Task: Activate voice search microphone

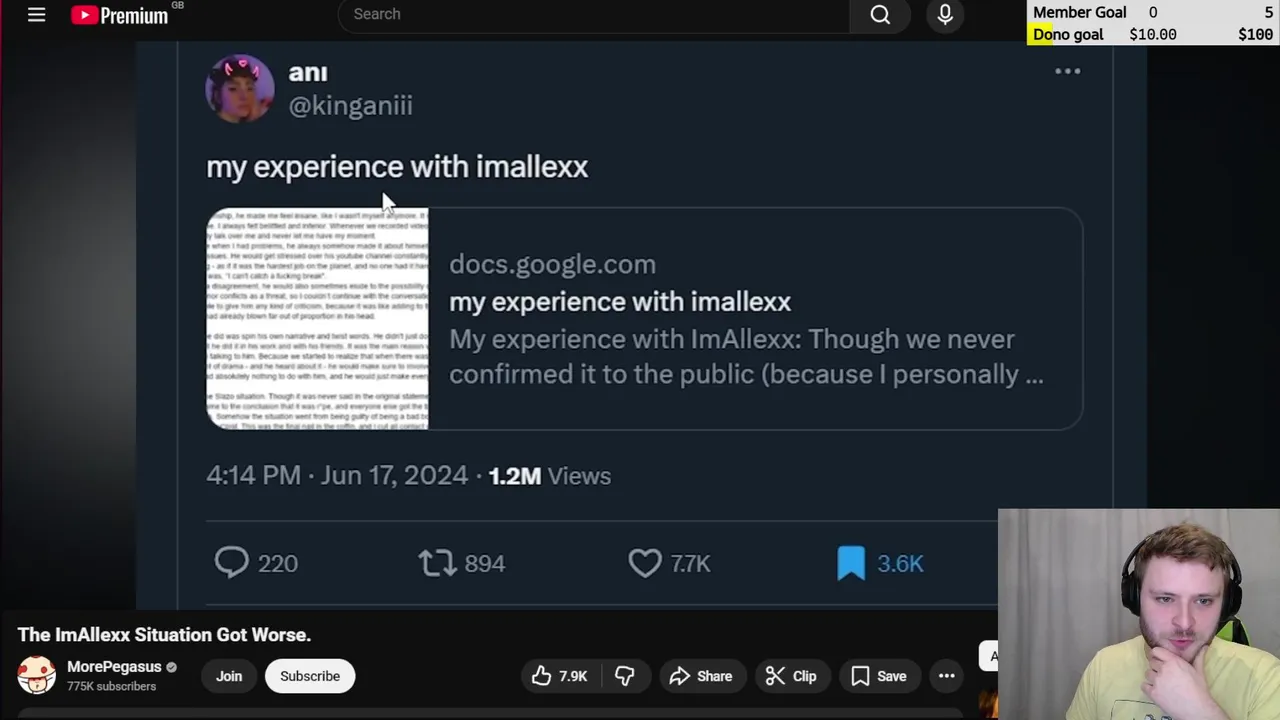Action: point(945,15)
